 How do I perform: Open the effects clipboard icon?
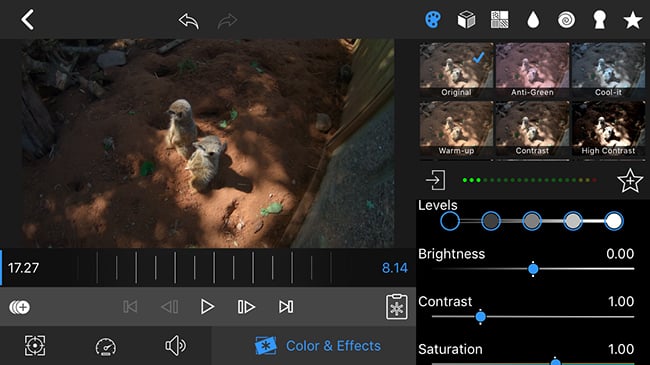397,307
